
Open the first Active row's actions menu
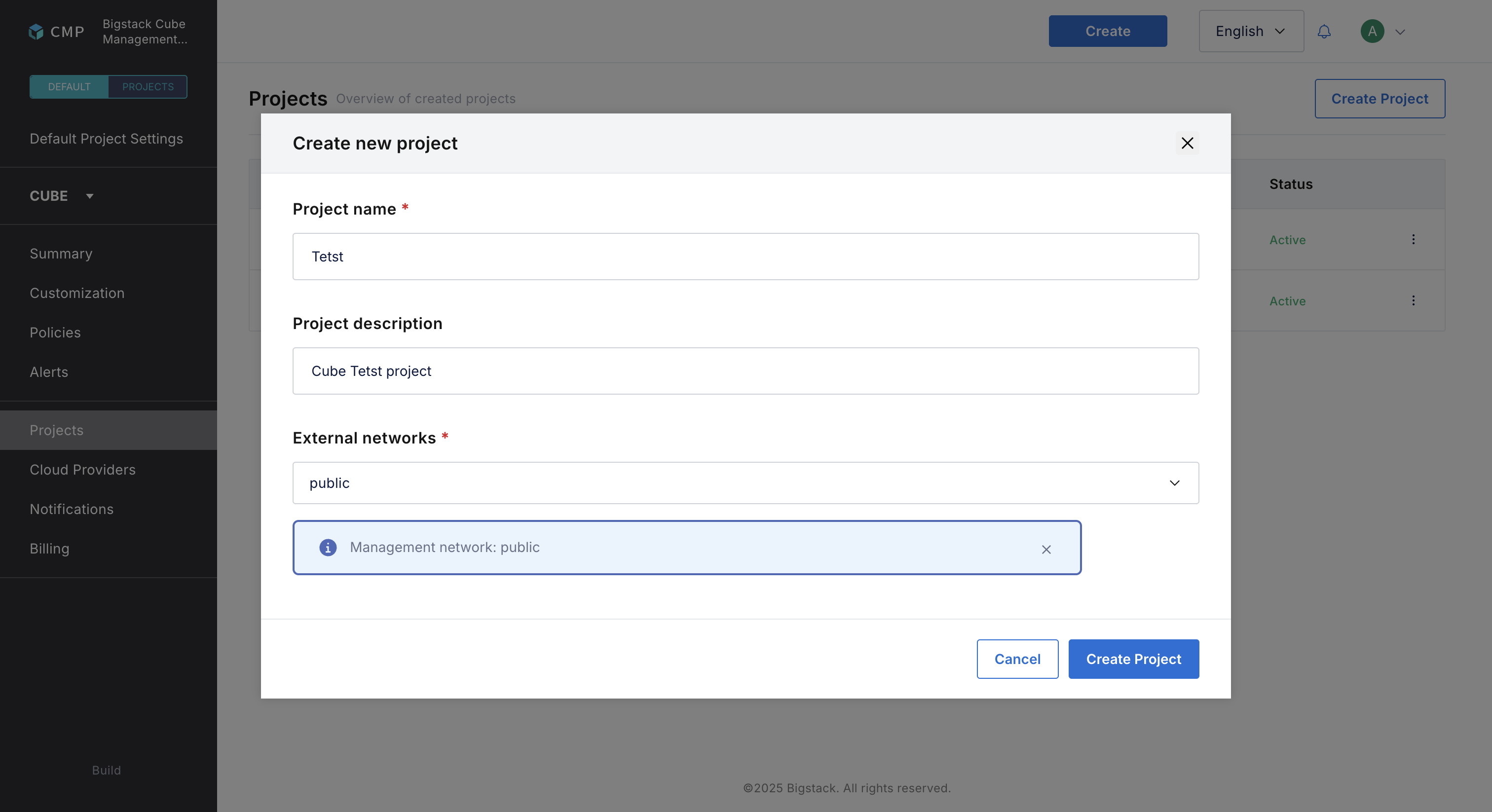[1413, 239]
